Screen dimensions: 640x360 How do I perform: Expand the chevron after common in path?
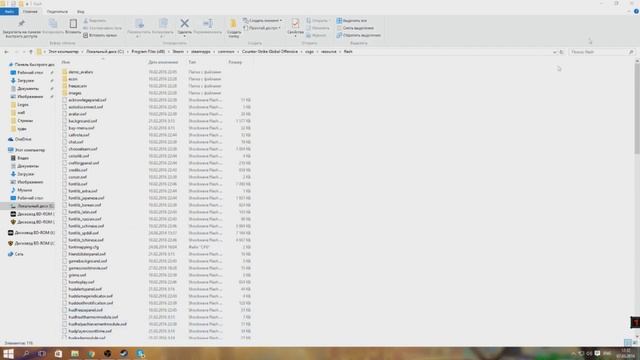coord(238,52)
